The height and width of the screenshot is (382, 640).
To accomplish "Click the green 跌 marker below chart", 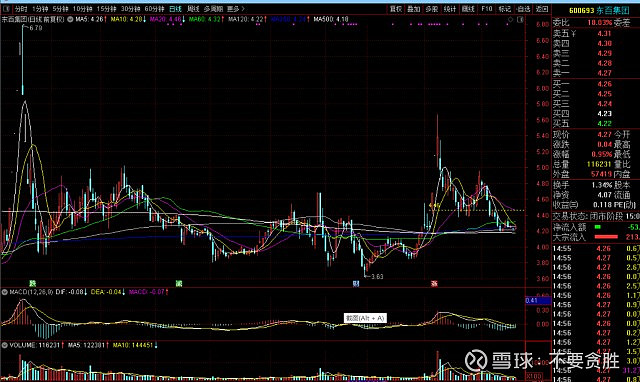I will click(33, 283).
